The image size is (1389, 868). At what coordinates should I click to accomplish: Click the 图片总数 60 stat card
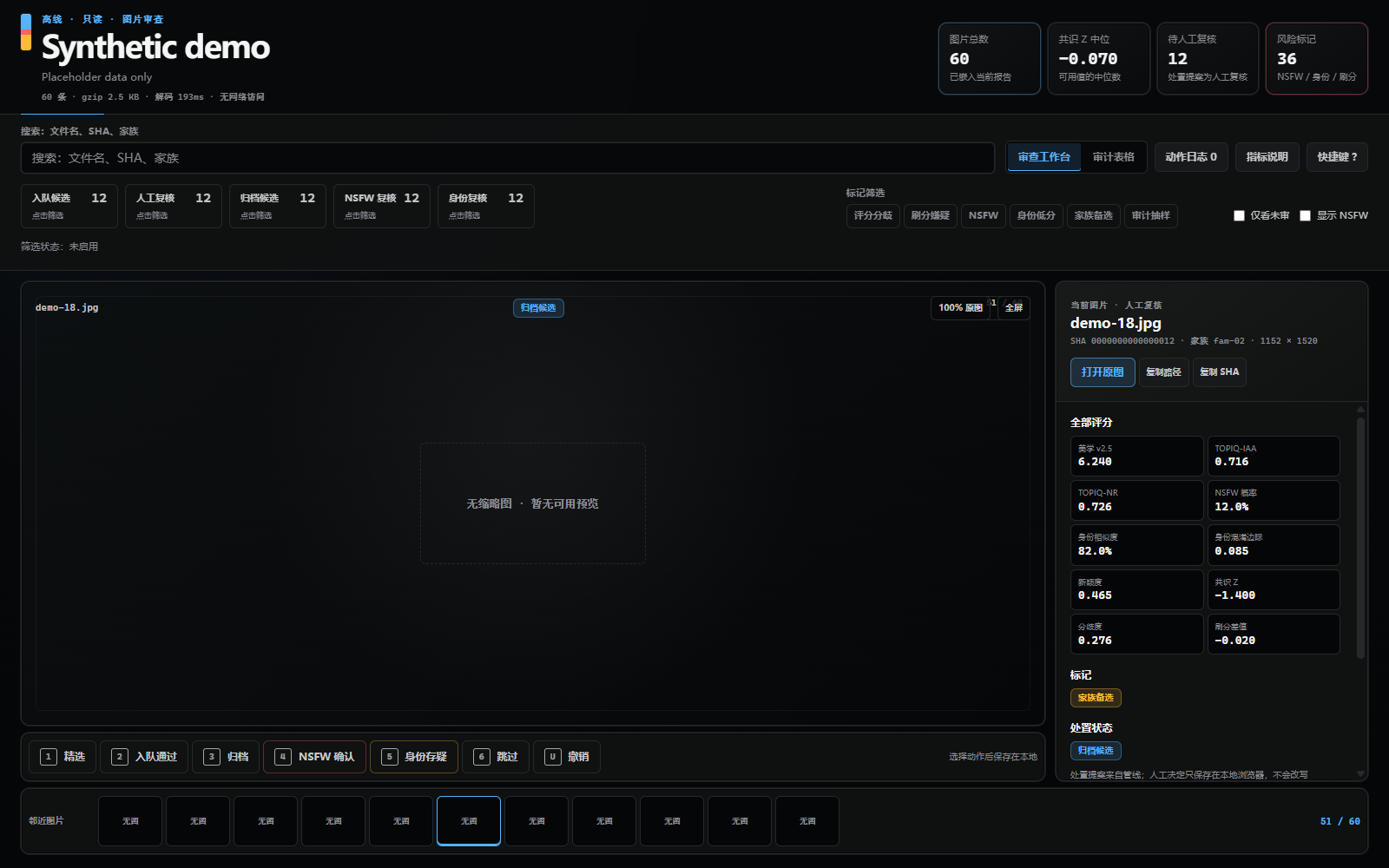point(990,58)
